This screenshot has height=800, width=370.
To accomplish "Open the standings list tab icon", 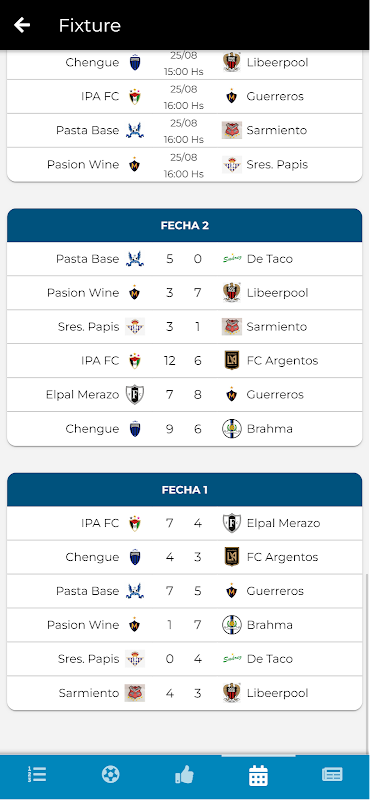I will pos(37,775).
